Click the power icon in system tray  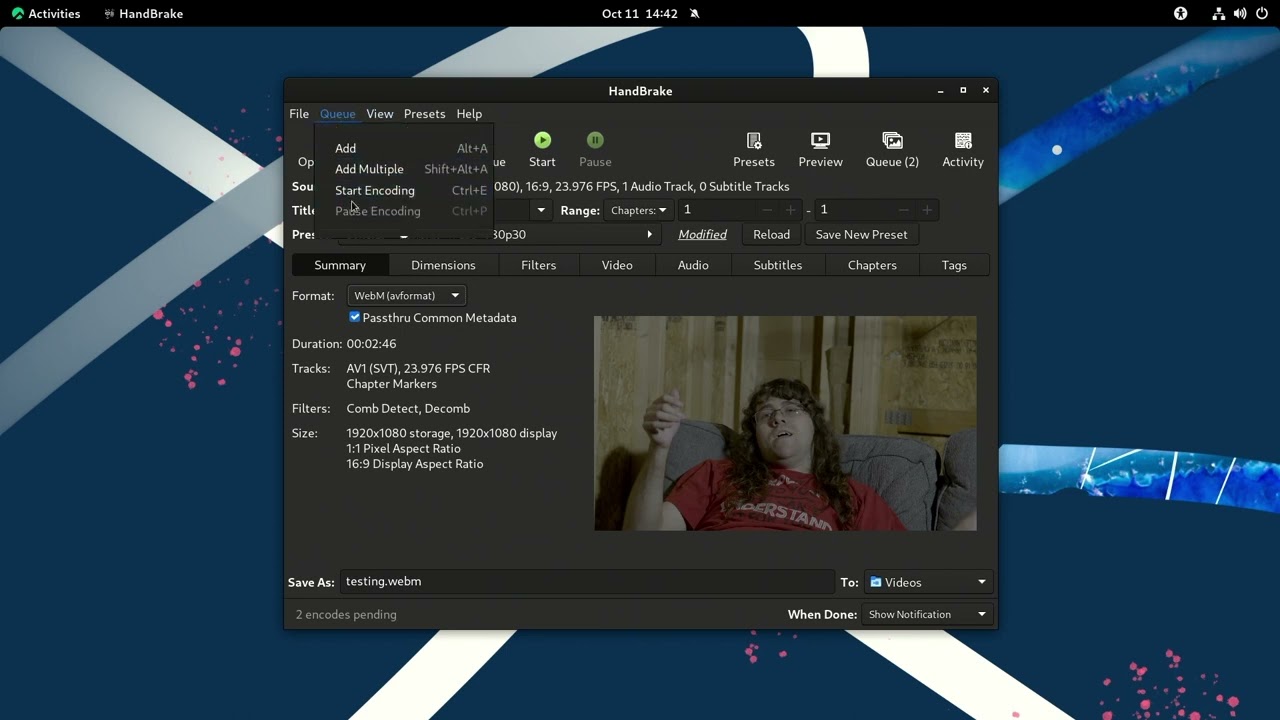[1261, 14]
